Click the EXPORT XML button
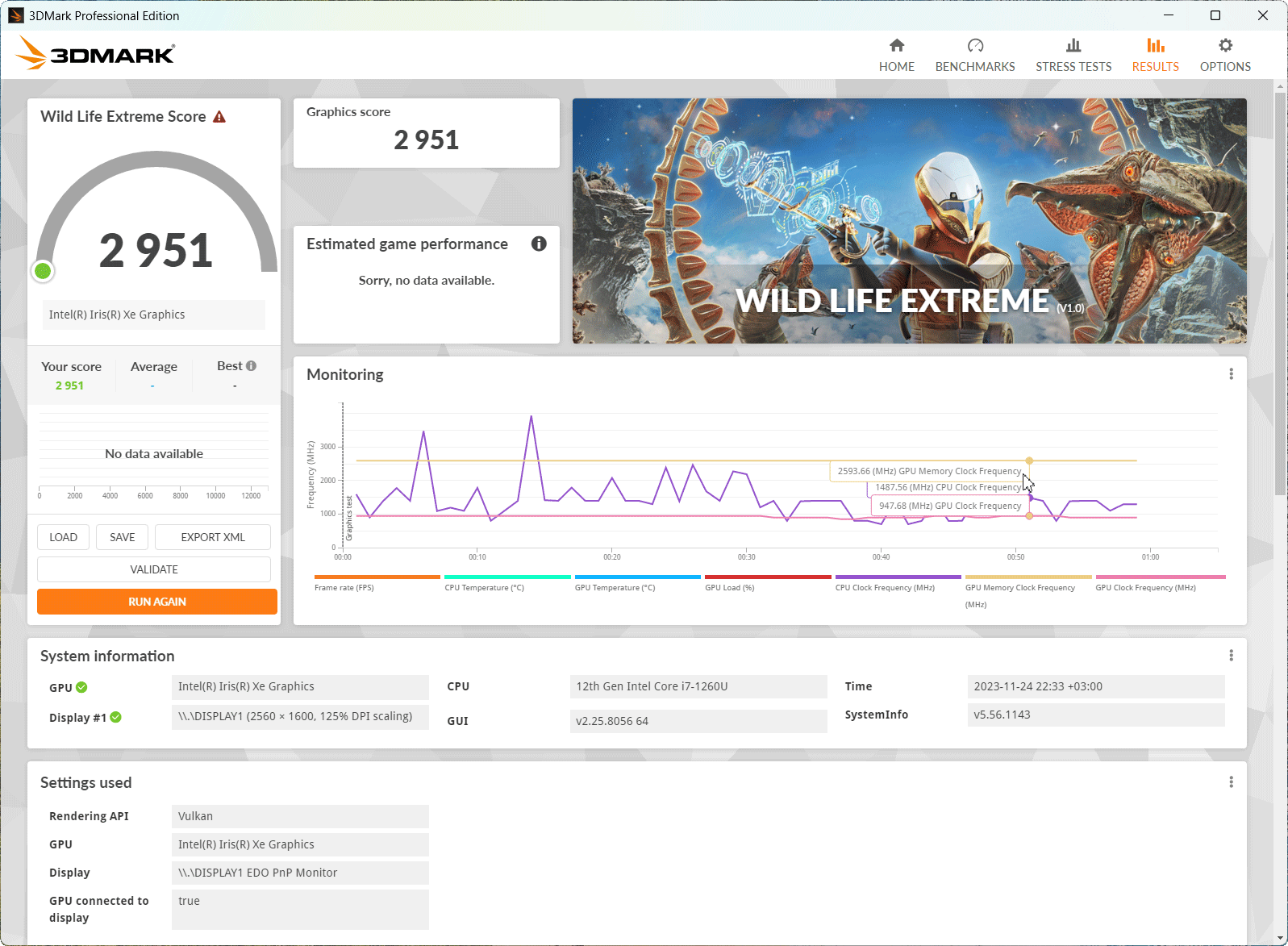1288x946 pixels. point(213,537)
